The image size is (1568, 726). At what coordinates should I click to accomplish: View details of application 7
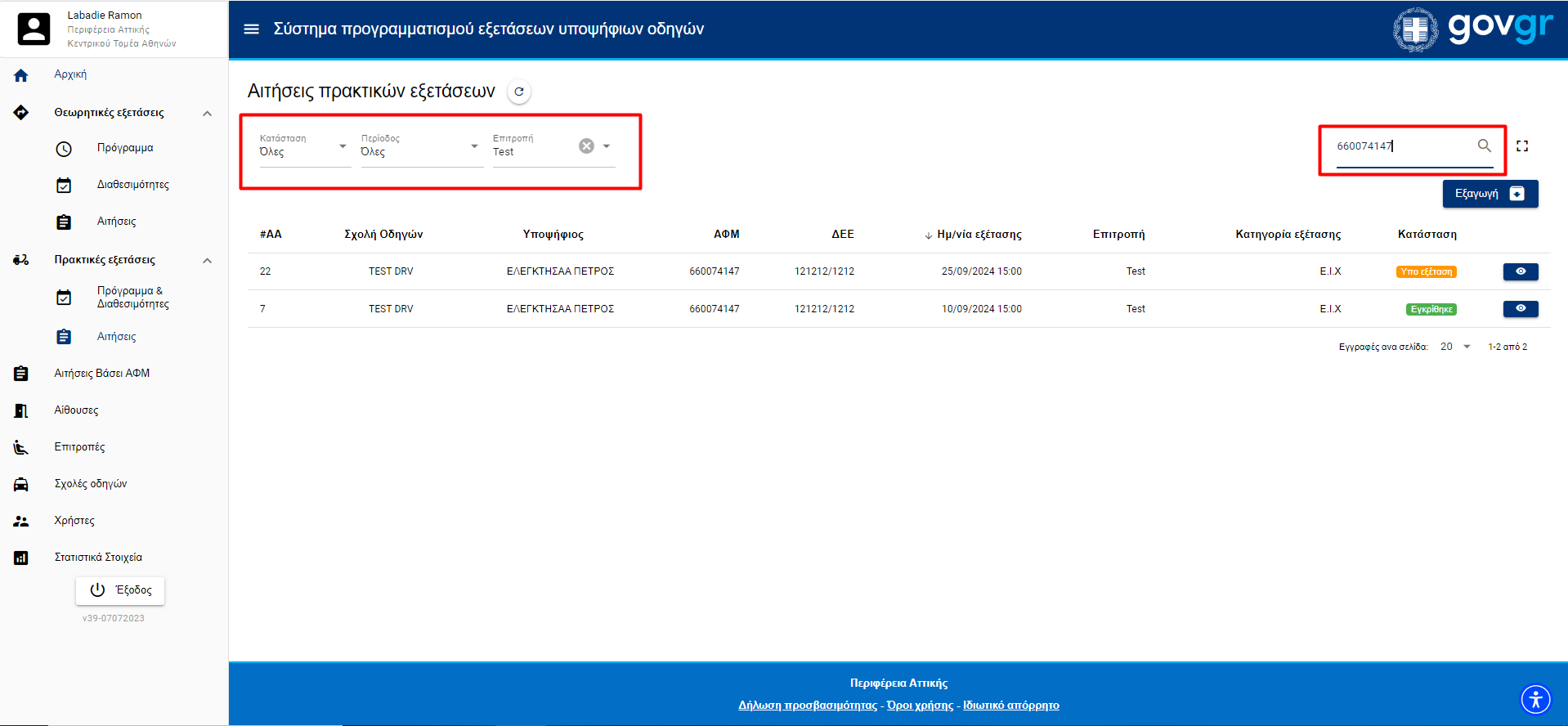click(x=1520, y=308)
